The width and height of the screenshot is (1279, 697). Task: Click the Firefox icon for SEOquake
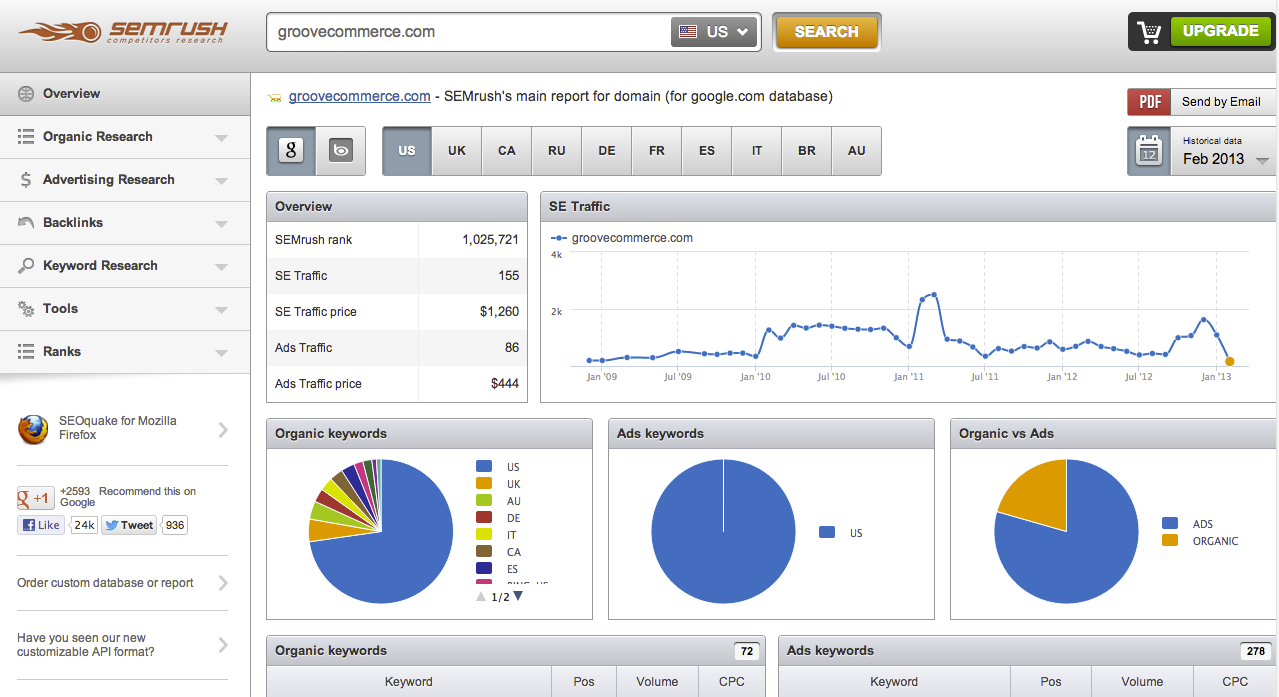tap(33, 429)
